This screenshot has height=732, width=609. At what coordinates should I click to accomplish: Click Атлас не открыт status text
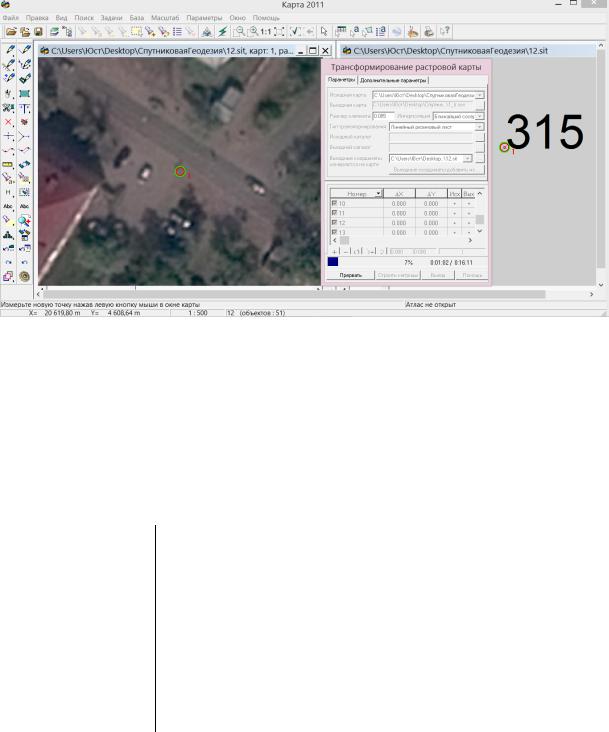pos(430,304)
